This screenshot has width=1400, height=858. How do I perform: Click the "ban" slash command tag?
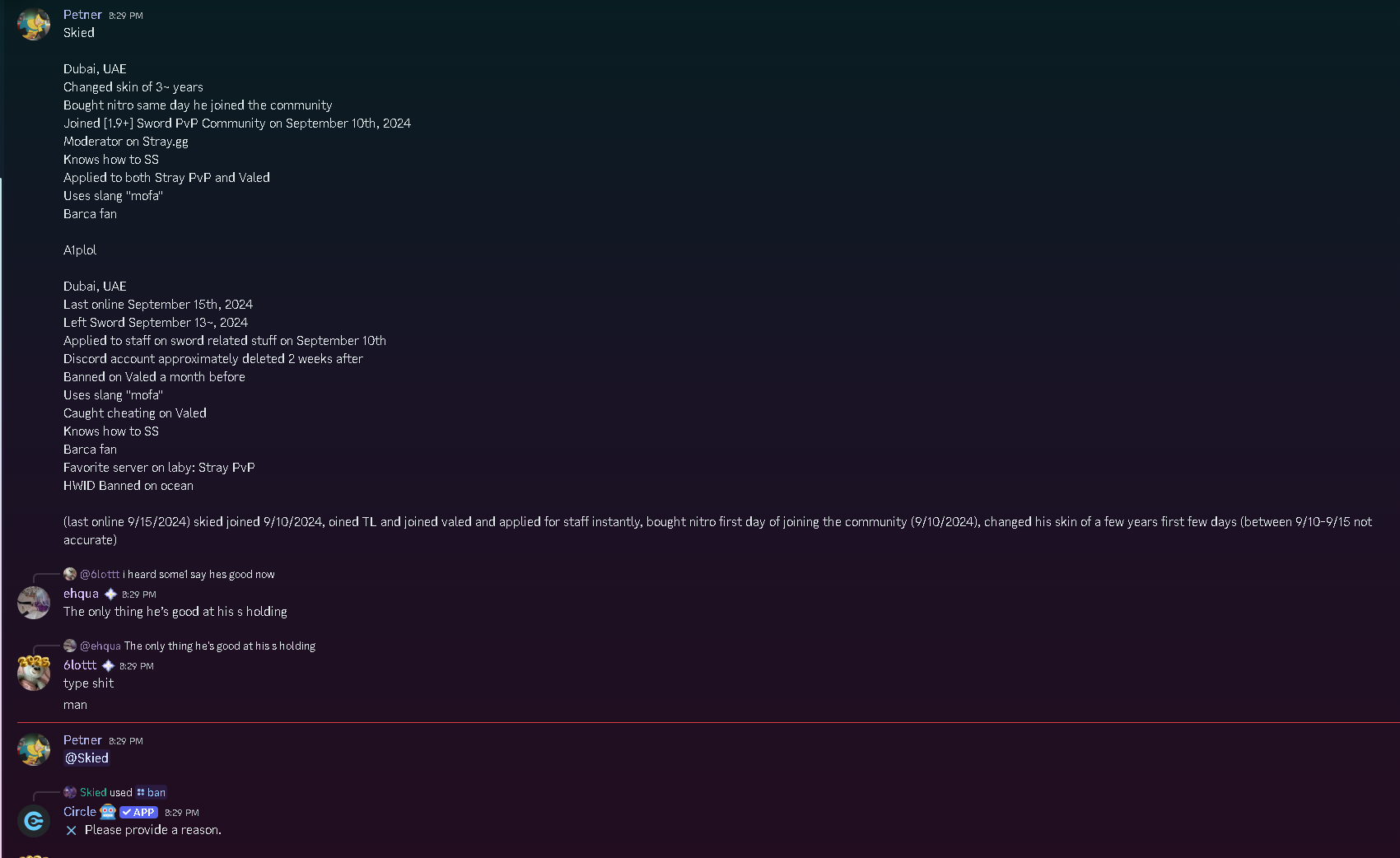[152, 793]
